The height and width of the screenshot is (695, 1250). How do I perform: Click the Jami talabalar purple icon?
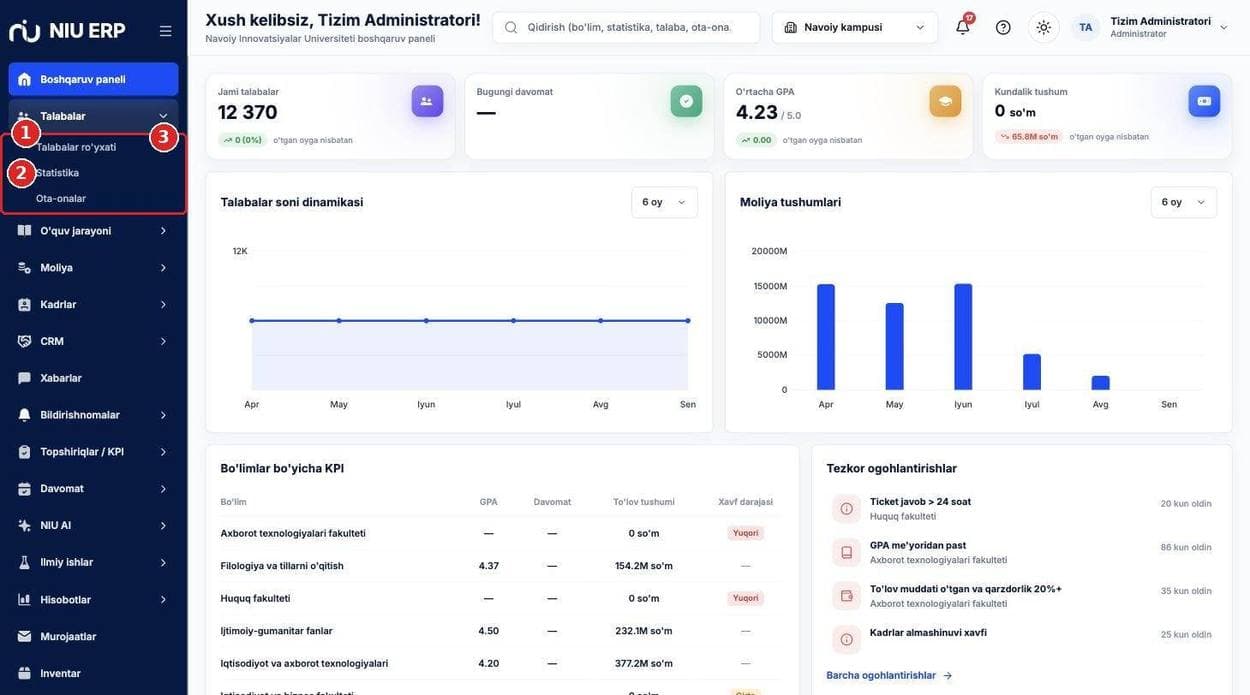(x=427, y=101)
